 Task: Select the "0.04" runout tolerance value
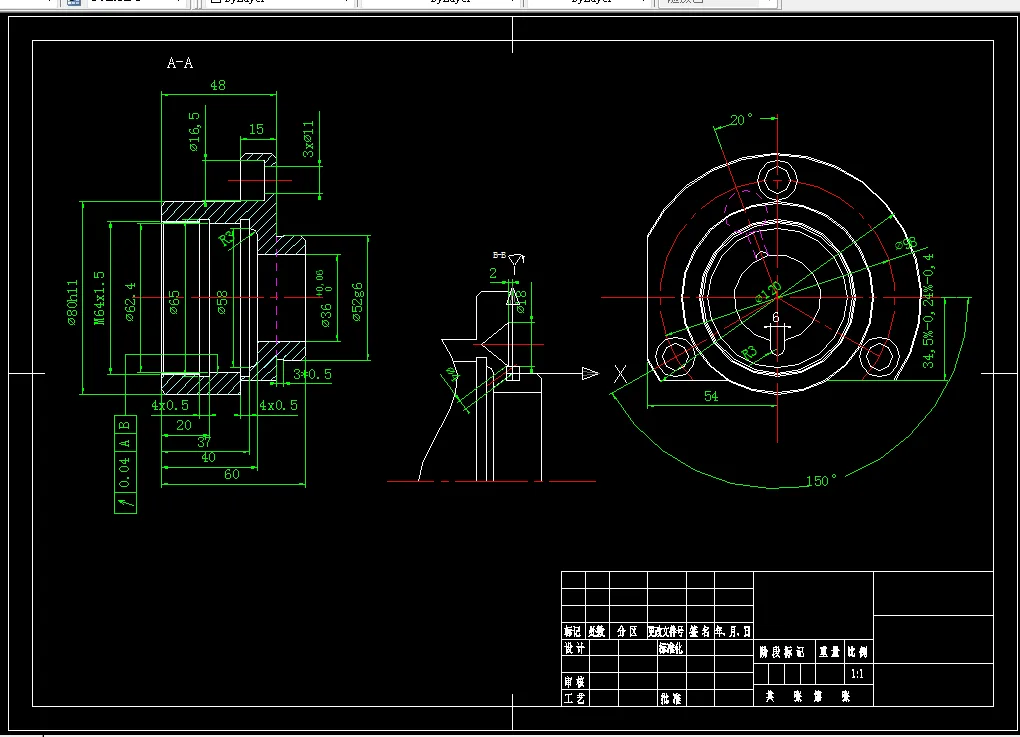pyautogui.click(x=125, y=473)
